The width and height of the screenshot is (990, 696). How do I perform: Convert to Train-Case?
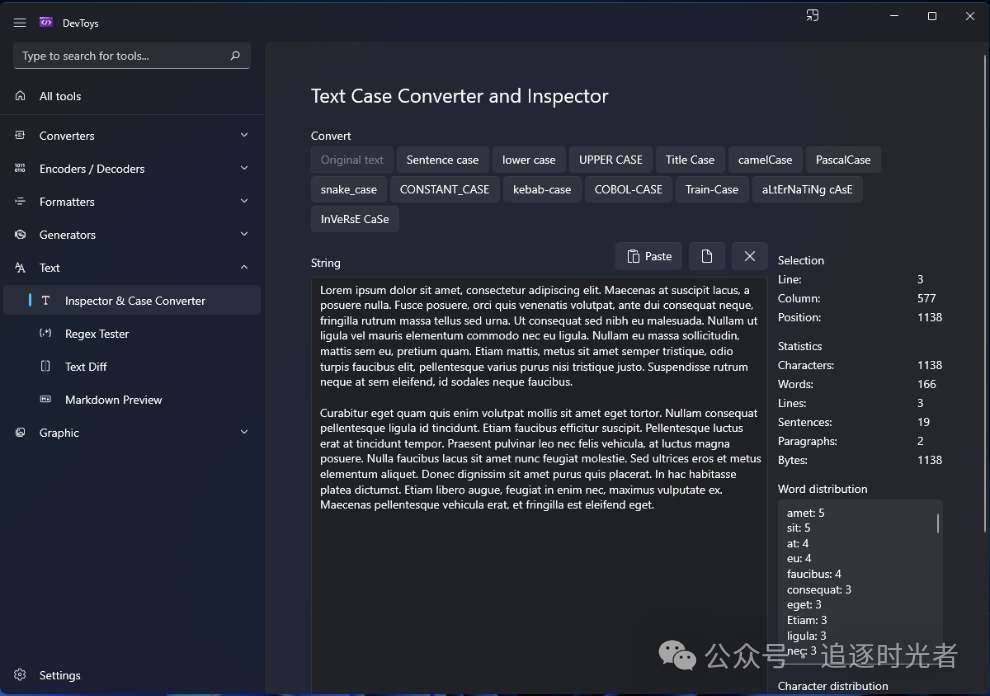click(712, 189)
